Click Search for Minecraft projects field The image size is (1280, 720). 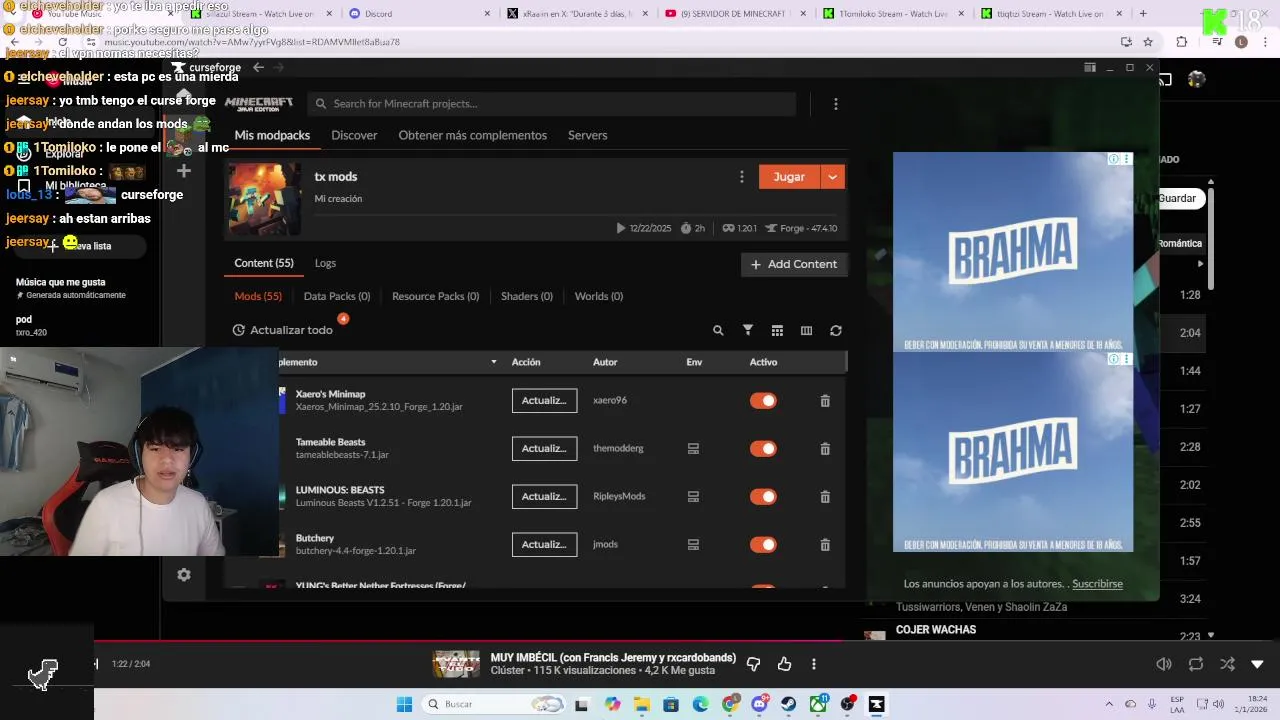552,104
